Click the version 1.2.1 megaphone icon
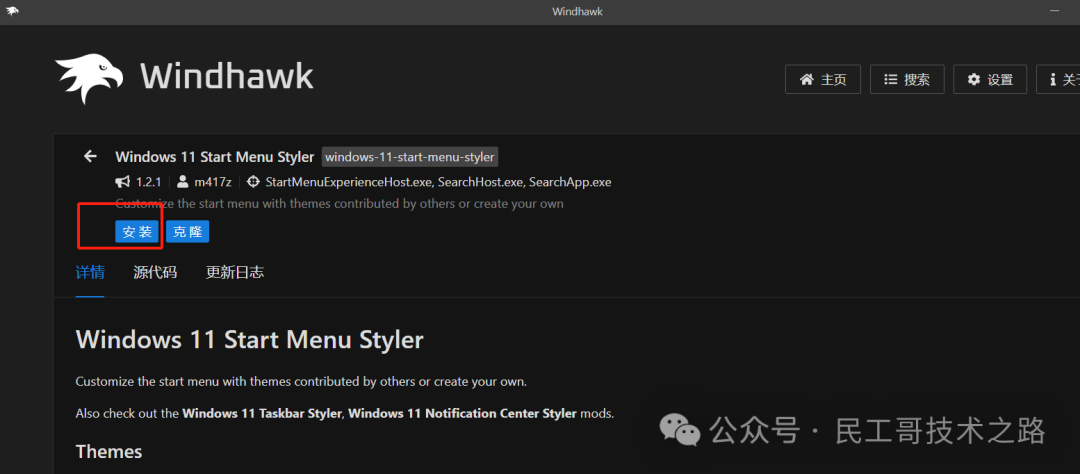 (123, 182)
